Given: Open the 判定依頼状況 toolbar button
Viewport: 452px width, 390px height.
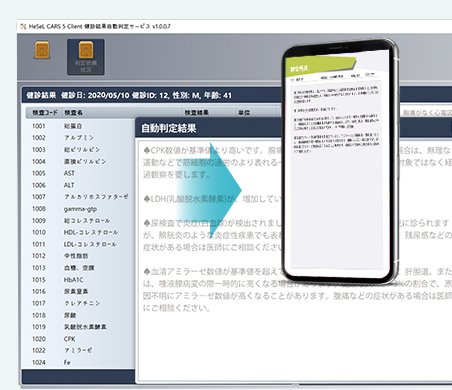Looking at the screenshot, I should 86,57.
